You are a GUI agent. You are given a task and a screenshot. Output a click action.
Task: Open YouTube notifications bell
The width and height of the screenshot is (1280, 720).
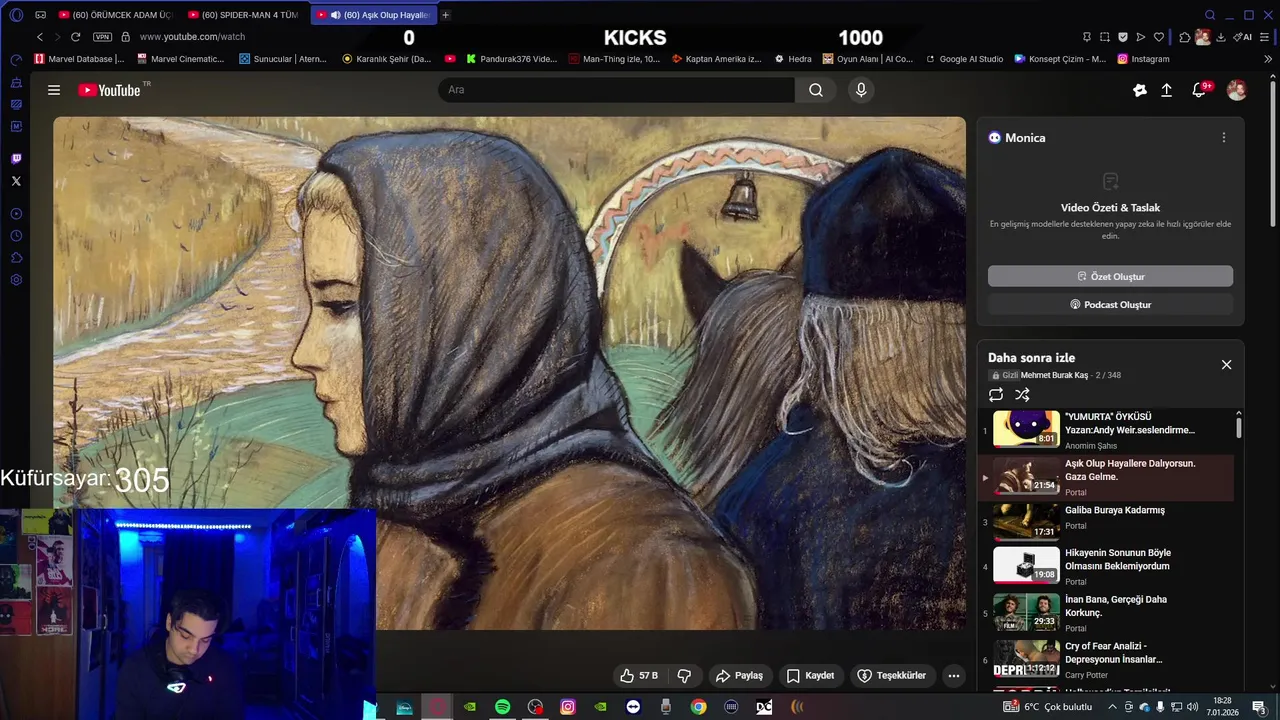[1199, 90]
